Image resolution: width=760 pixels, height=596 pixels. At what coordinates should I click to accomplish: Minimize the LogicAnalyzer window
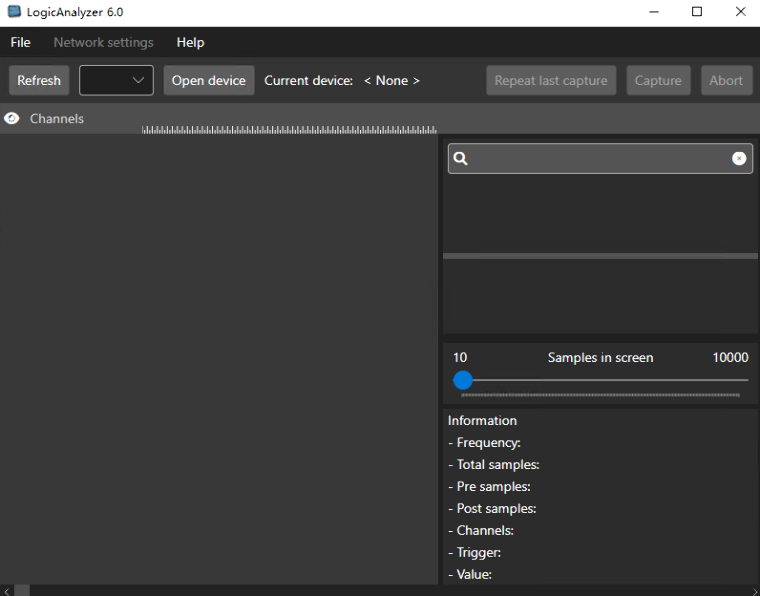coord(654,12)
